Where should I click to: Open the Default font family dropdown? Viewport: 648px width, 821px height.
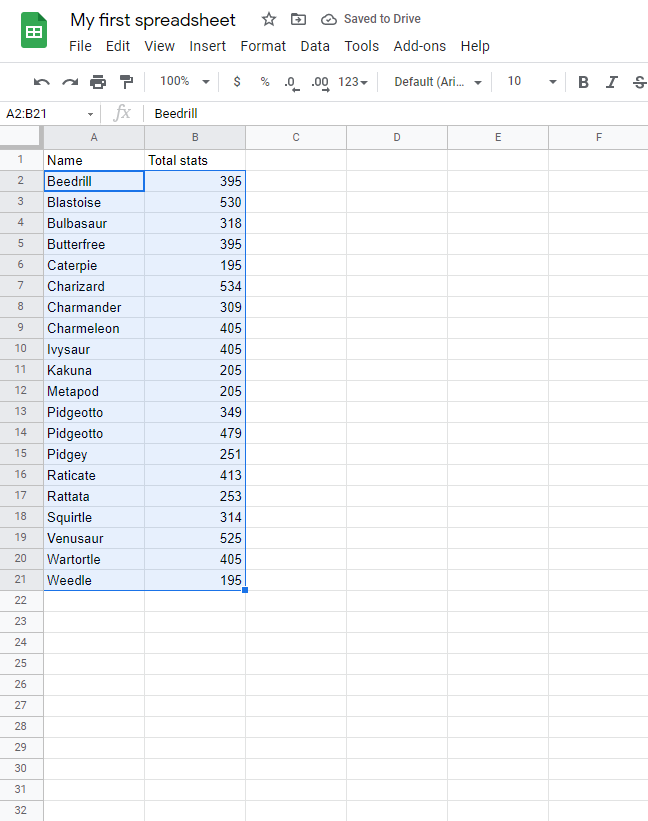438,82
